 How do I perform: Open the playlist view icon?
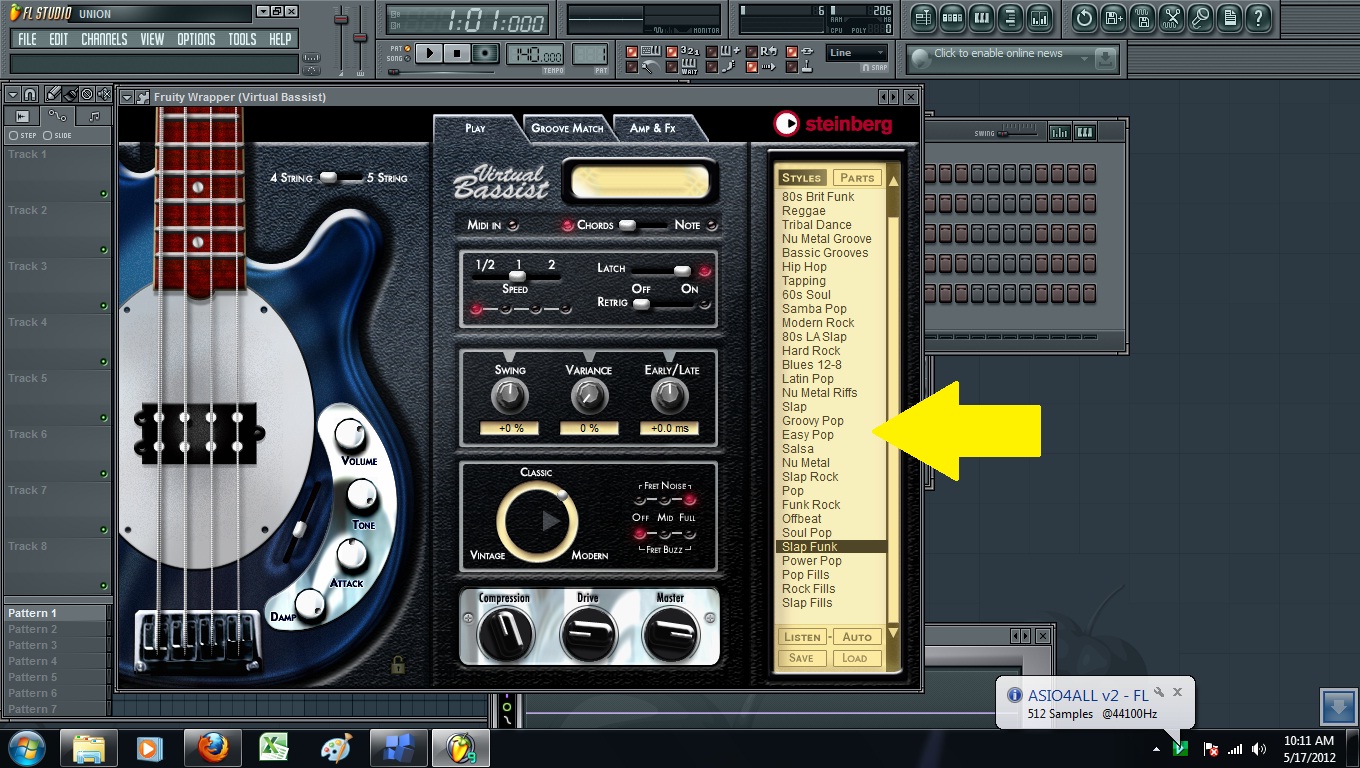(x=923, y=17)
